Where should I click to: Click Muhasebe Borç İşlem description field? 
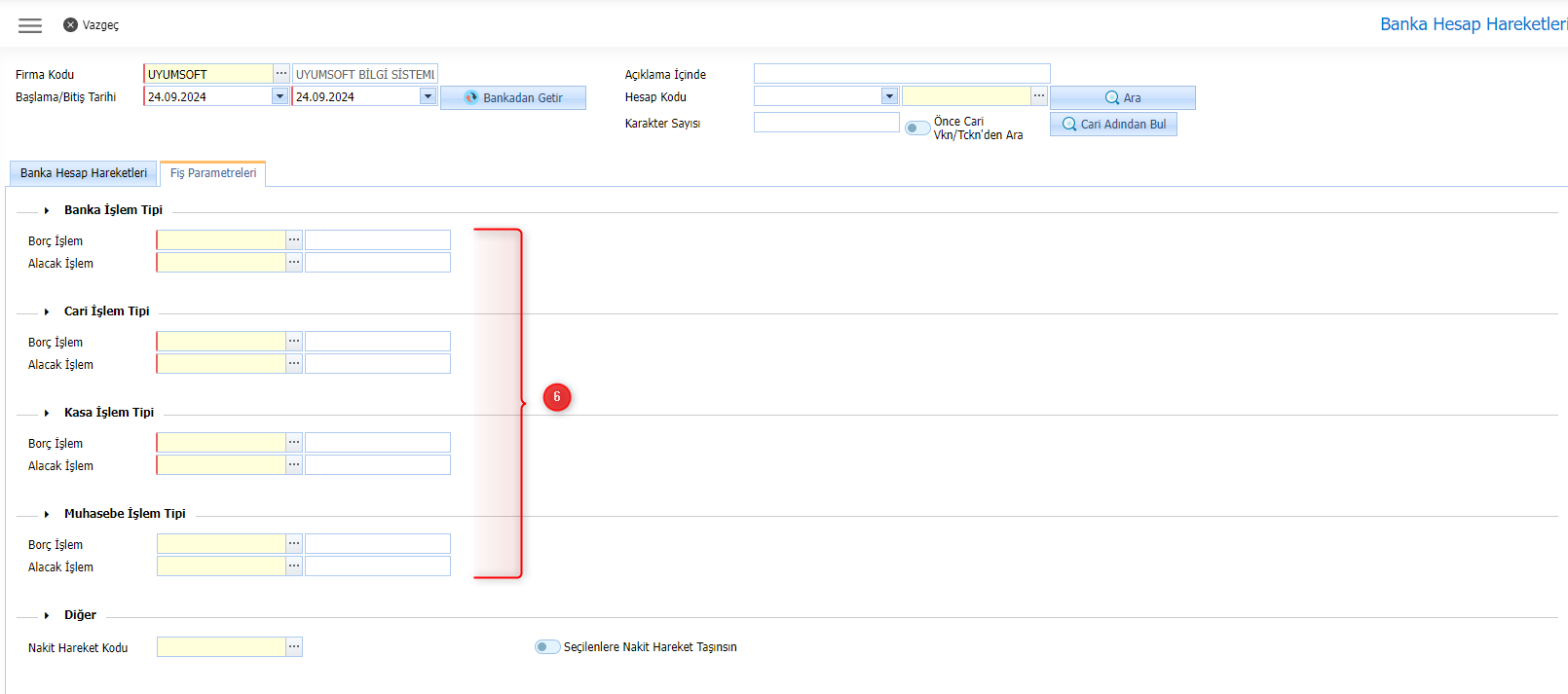[x=378, y=544]
